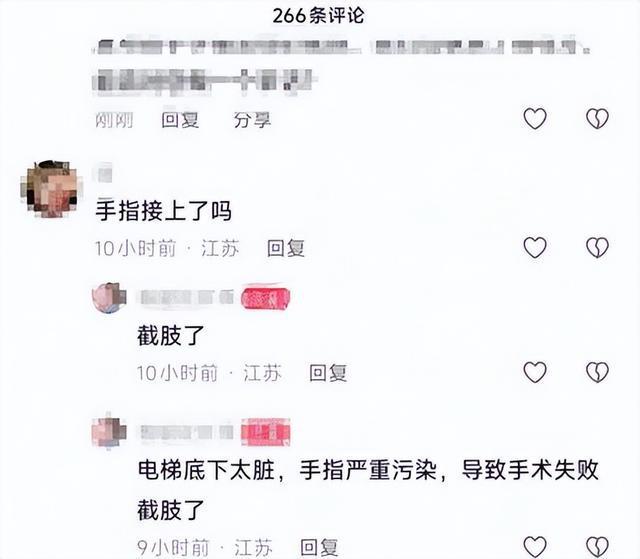
Task: Like the comment 手指接上了吗
Action: [x=535, y=248]
